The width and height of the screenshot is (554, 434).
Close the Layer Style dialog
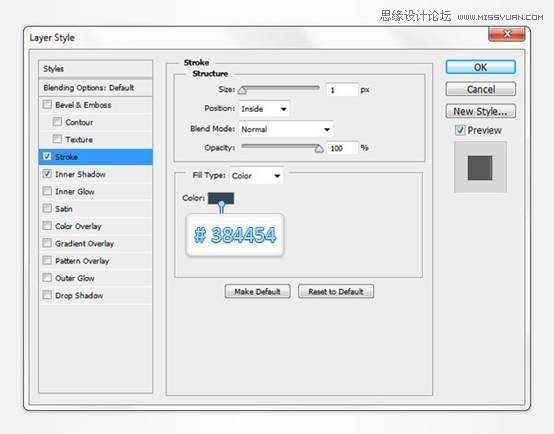pyautogui.click(x=507, y=34)
